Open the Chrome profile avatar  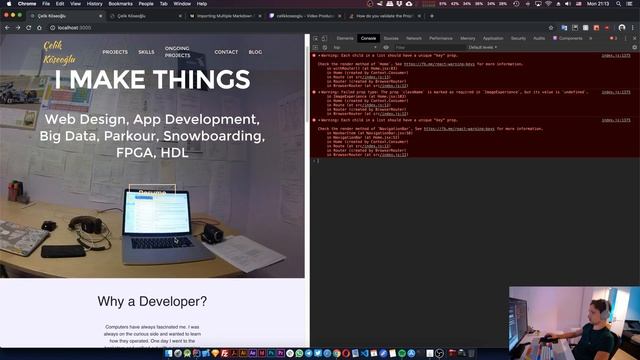(x=622, y=28)
